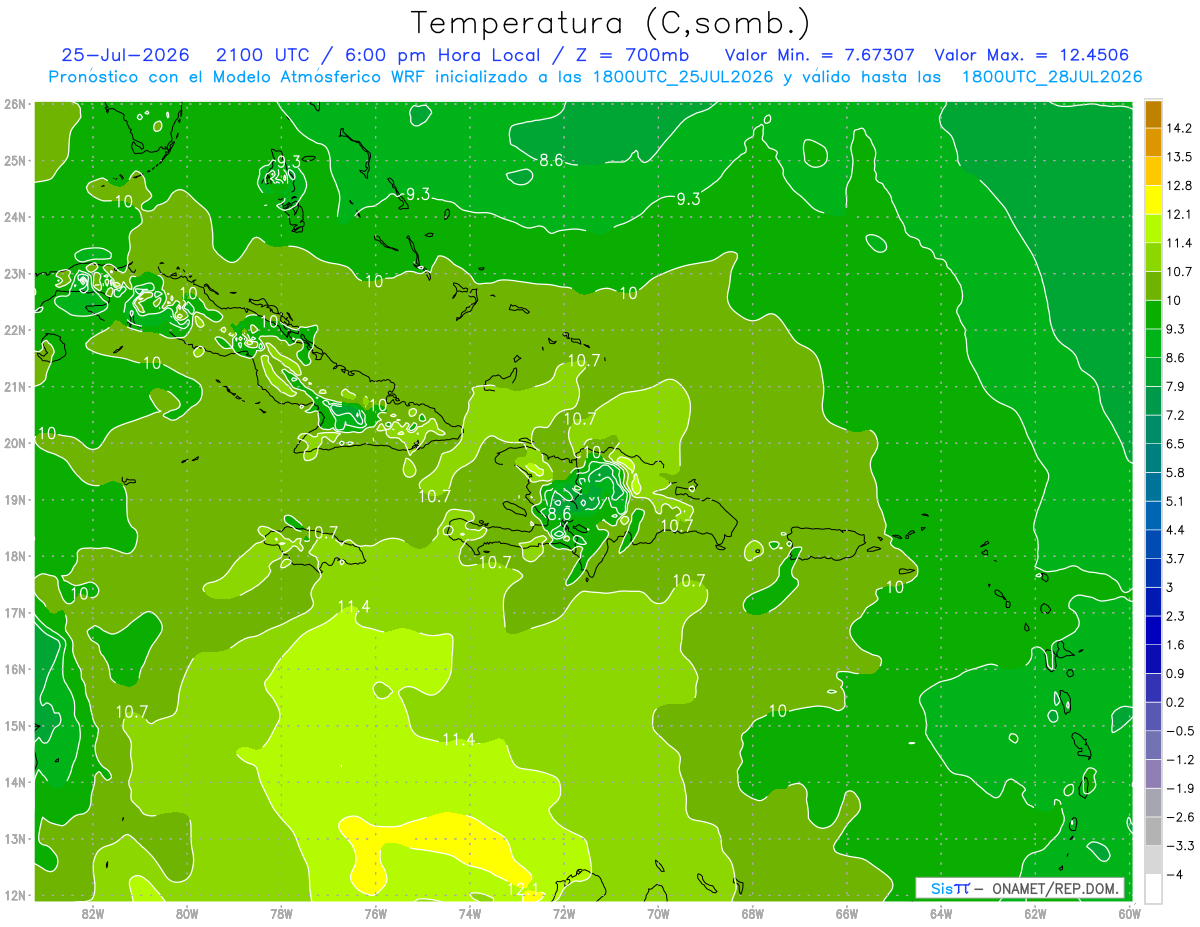
Task: Click the orange swatch above legend value 14.2
Action: [x=1153, y=114]
